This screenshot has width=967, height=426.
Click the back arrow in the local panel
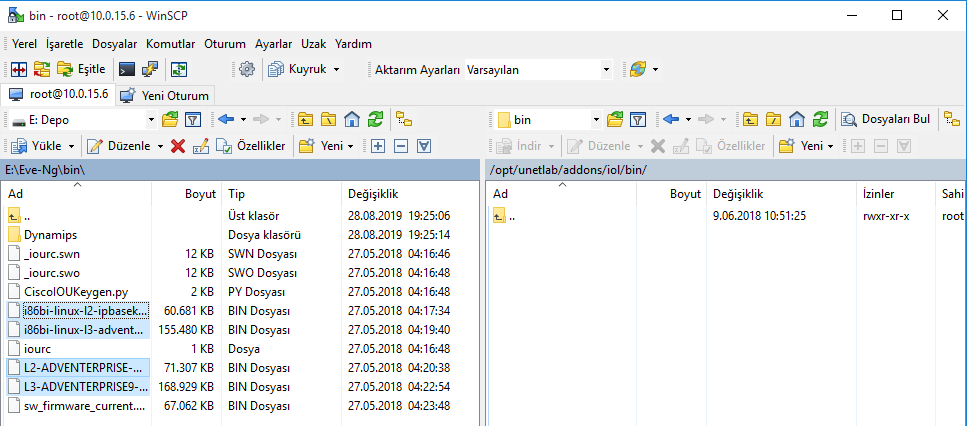pos(226,120)
